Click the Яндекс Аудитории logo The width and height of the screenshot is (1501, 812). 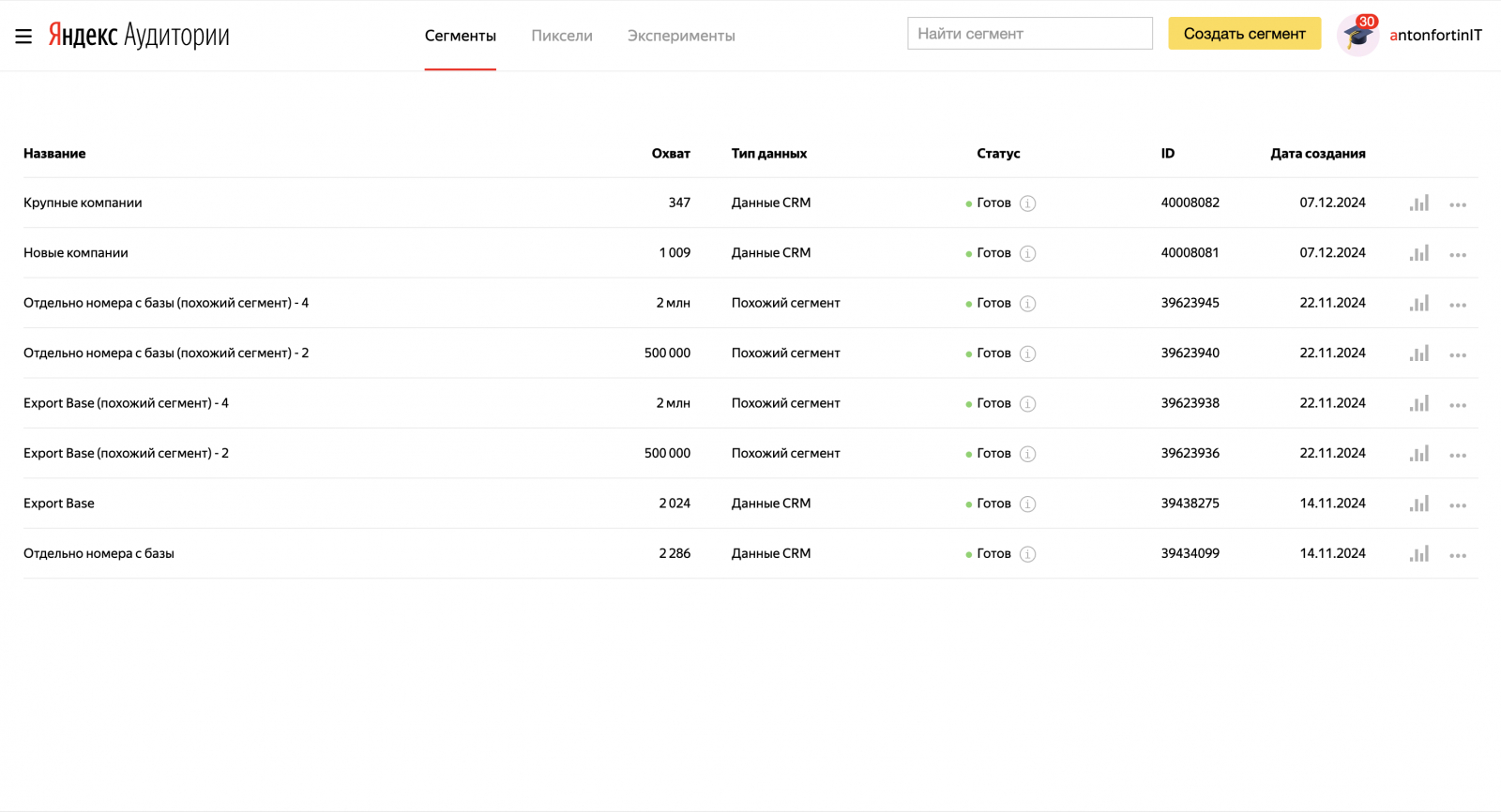click(139, 36)
